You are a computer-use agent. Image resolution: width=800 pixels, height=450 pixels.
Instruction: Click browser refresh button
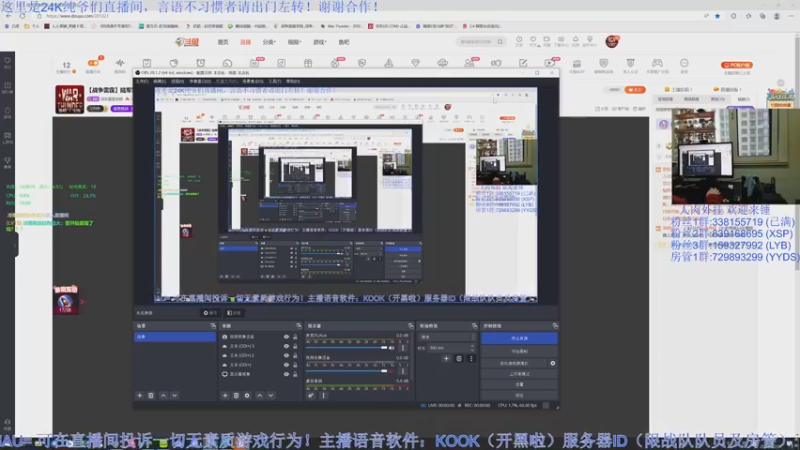click(22, 16)
